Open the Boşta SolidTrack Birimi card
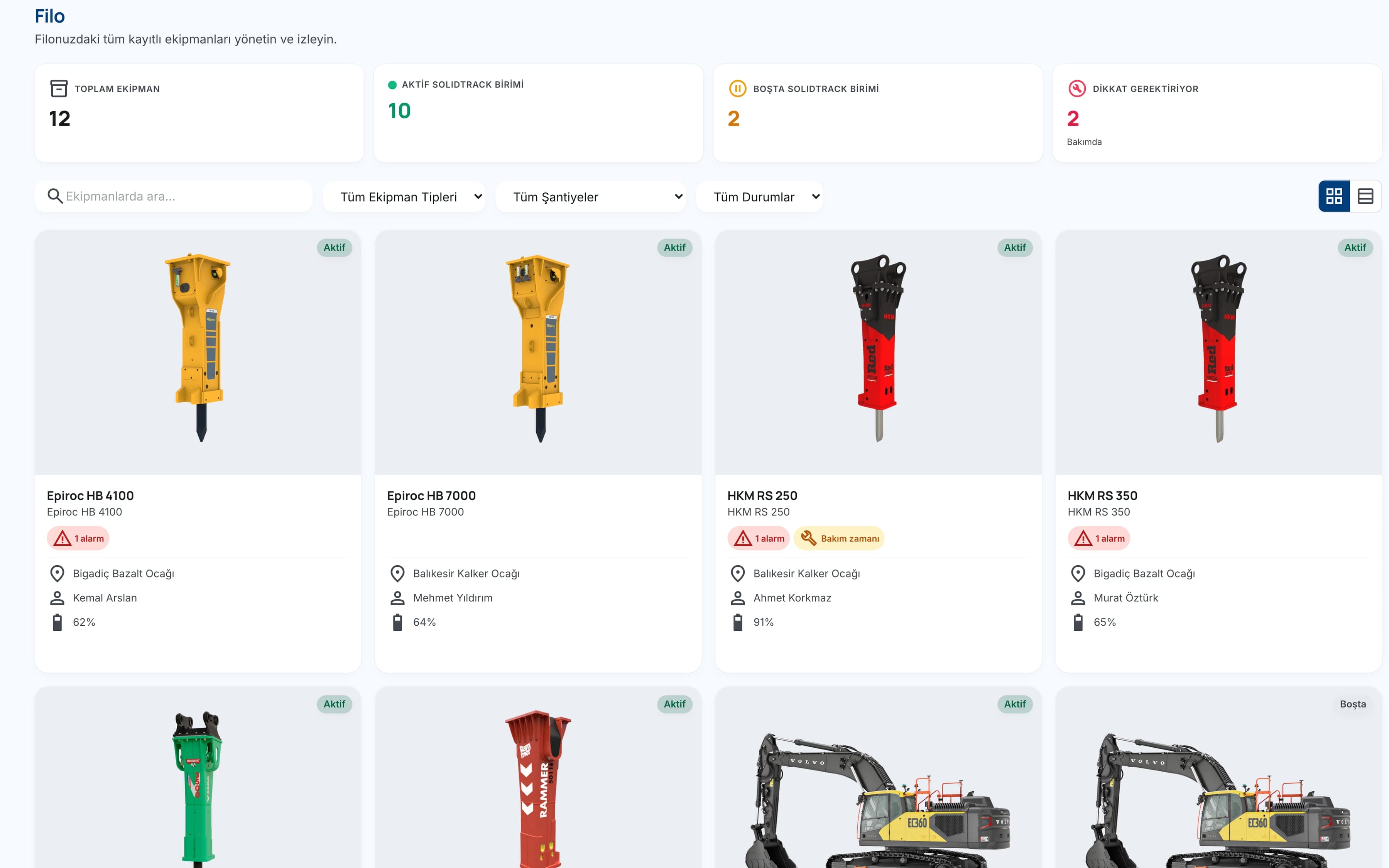The width and height of the screenshot is (1389, 868). [x=878, y=113]
